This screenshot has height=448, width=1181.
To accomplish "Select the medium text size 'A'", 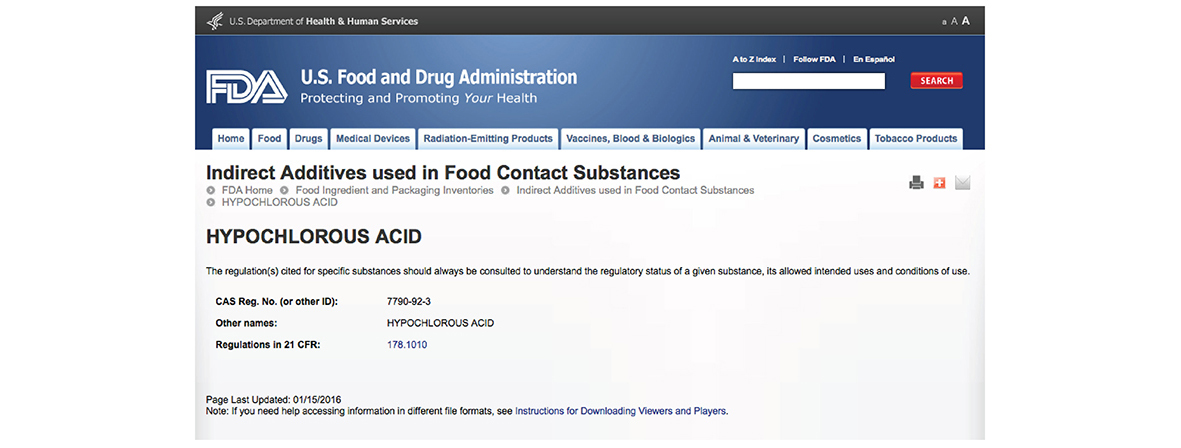I will point(954,21).
